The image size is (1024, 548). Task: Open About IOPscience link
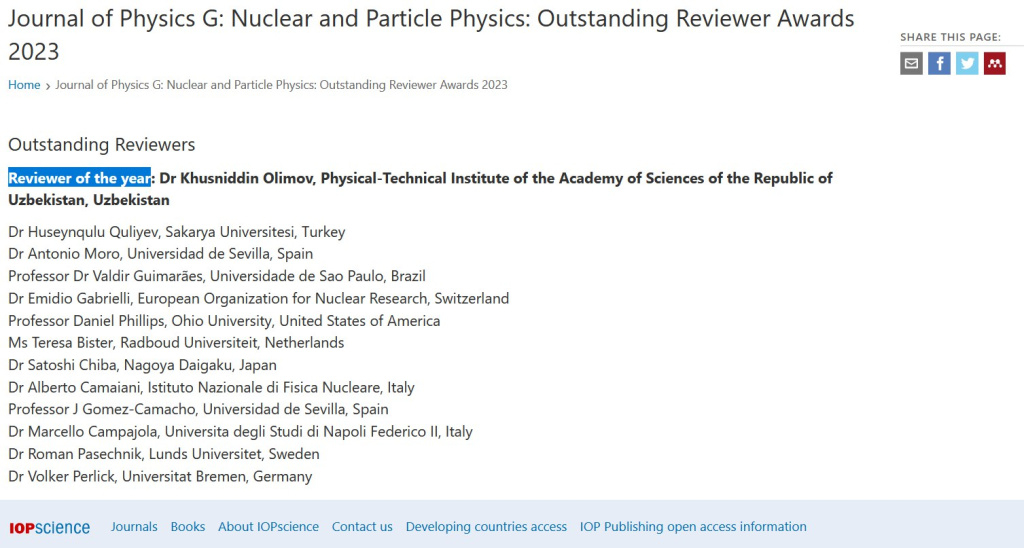268,526
